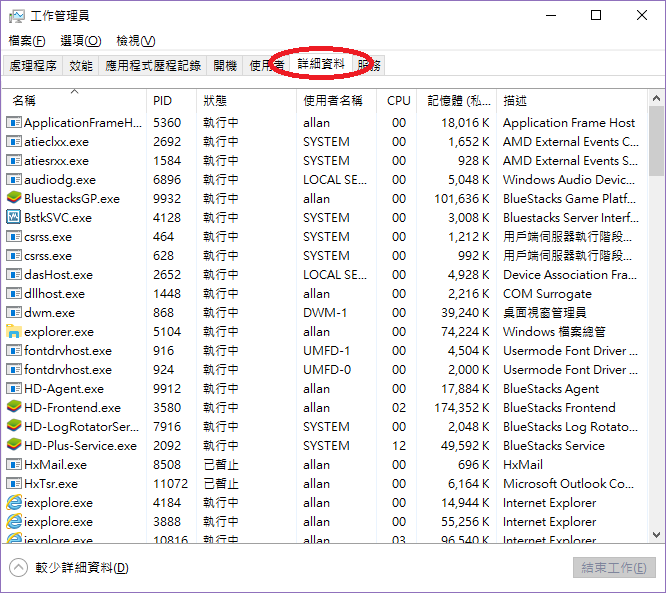Screen dimensions: 666x593
Task: Sort by the 名稱 column header
Action: pos(74,101)
